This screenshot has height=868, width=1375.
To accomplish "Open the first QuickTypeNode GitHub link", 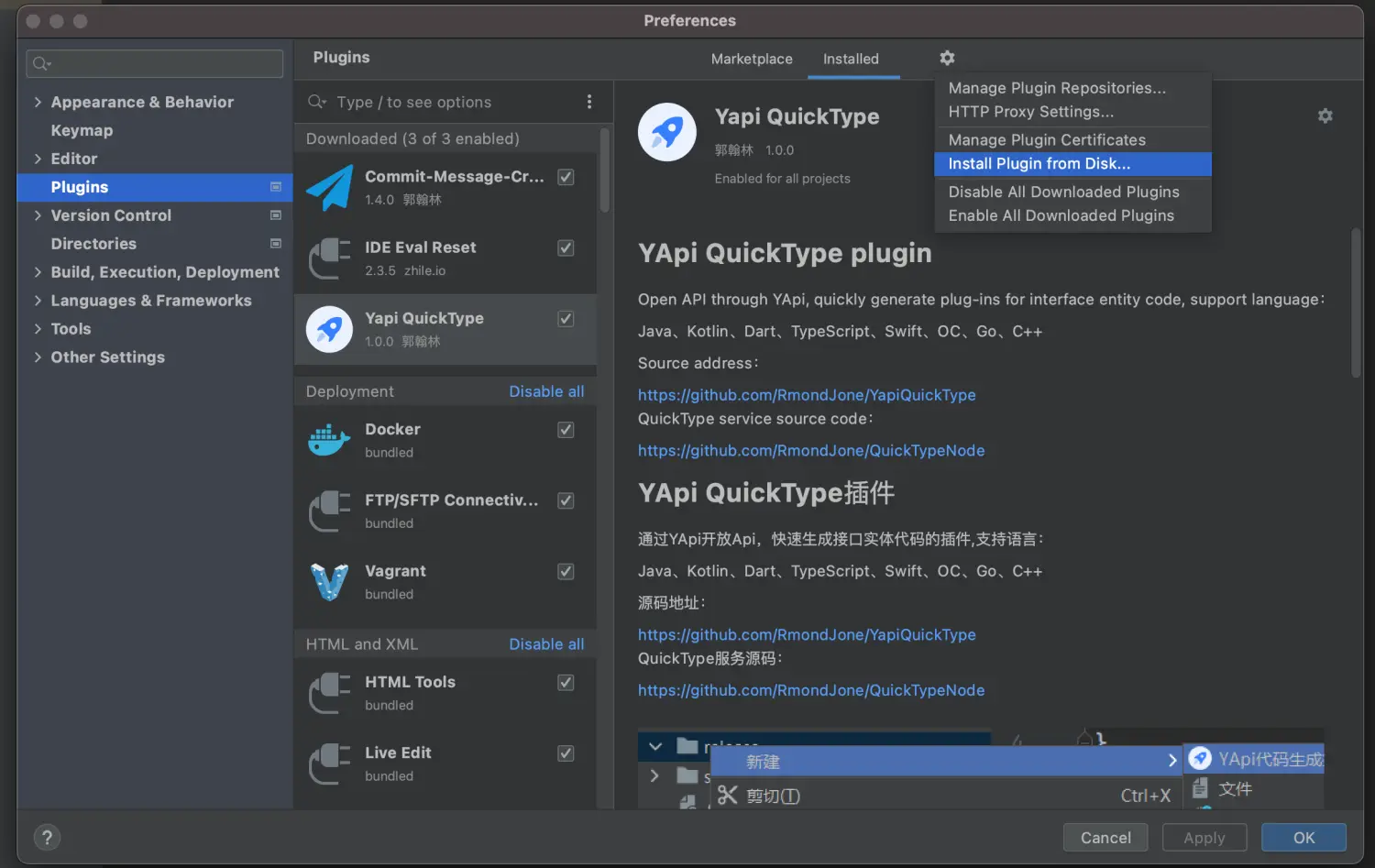I will coord(811,451).
